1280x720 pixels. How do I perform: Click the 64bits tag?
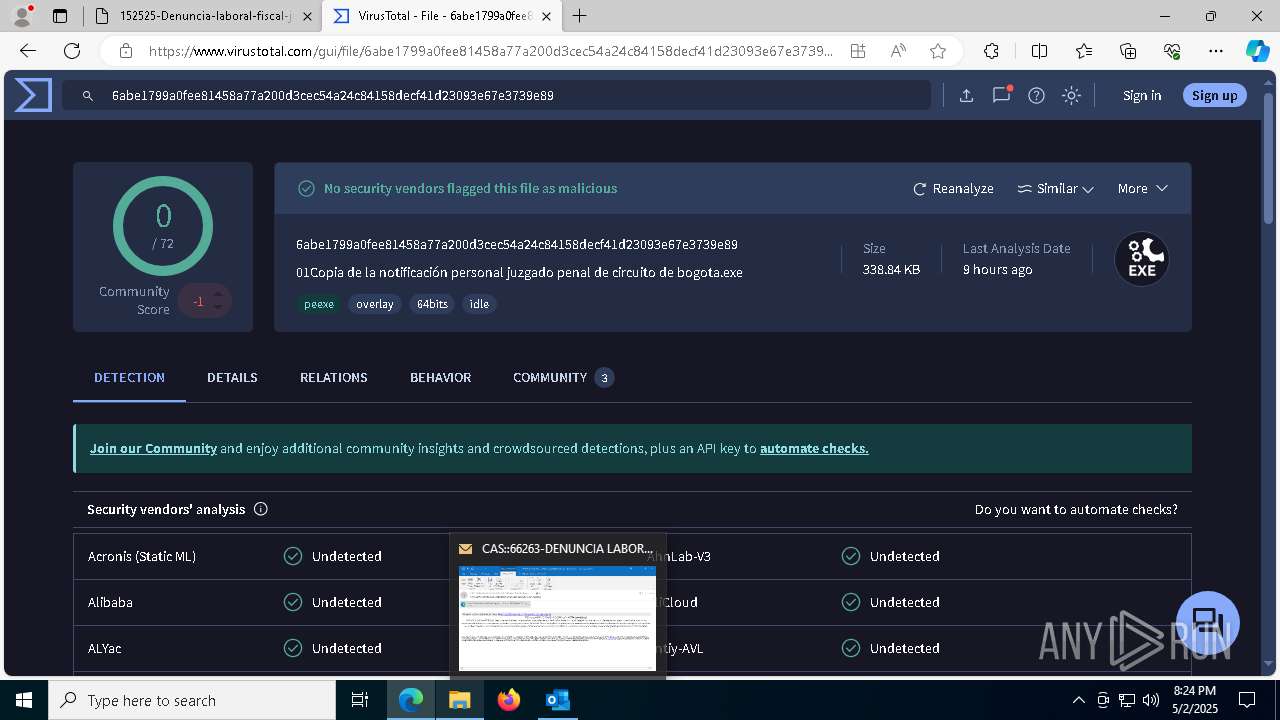(x=432, y=304)
